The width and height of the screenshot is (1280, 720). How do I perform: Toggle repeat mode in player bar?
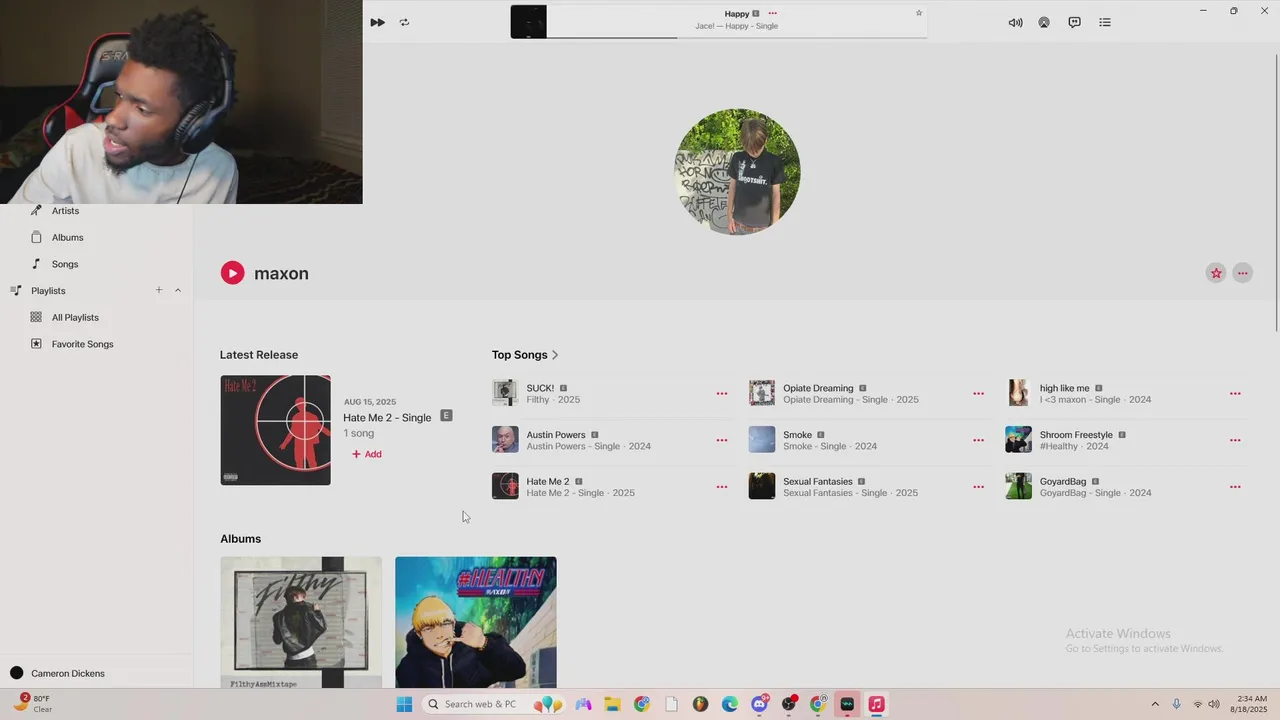pos(404,22)
